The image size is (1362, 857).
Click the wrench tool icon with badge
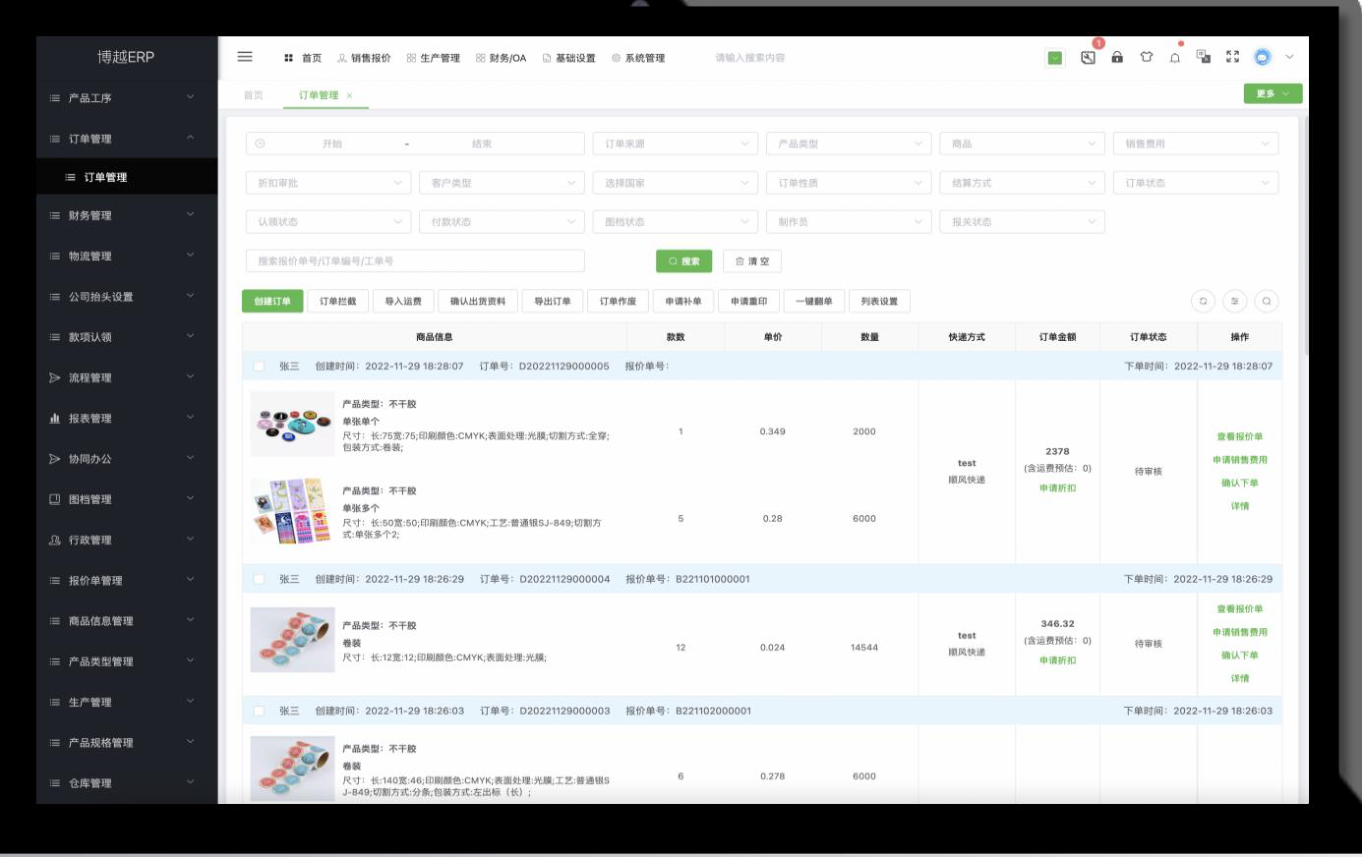click(x=1088, y=58)
